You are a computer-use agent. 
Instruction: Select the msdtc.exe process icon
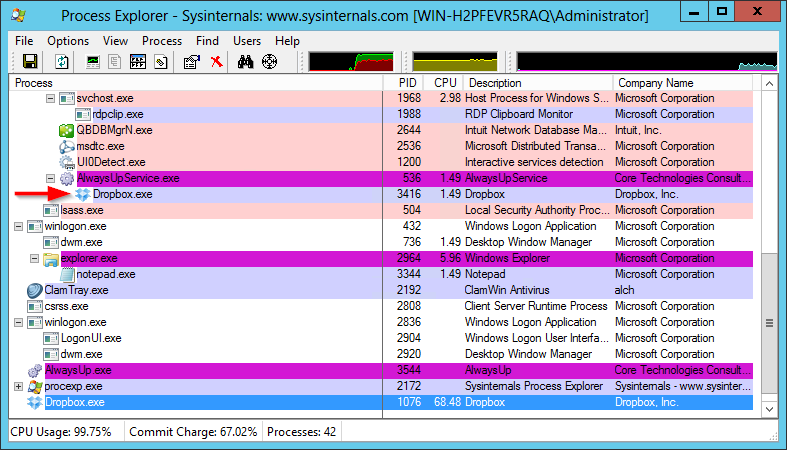(x=66, y=146)
